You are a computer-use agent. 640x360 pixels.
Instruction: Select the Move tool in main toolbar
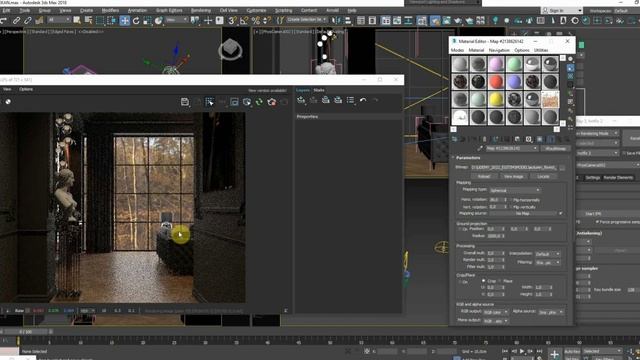[124, 20]
